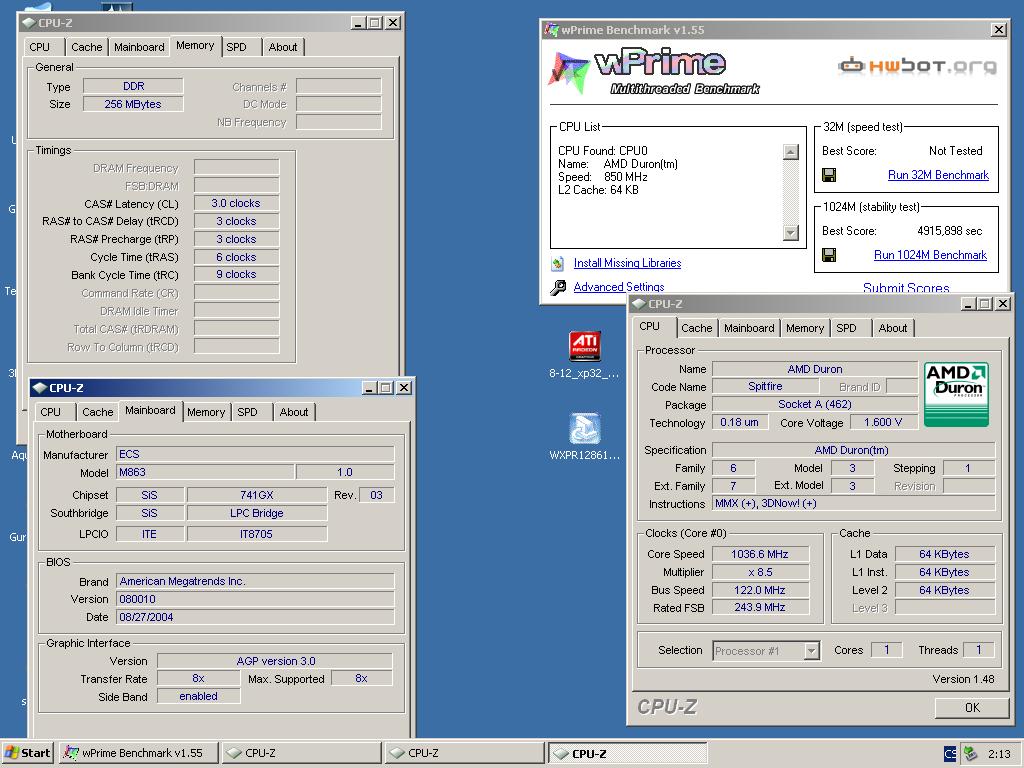Click the save icon under 1024M stability test
The height and width of the screenshot is (768, 1024).
pos(829,255)
